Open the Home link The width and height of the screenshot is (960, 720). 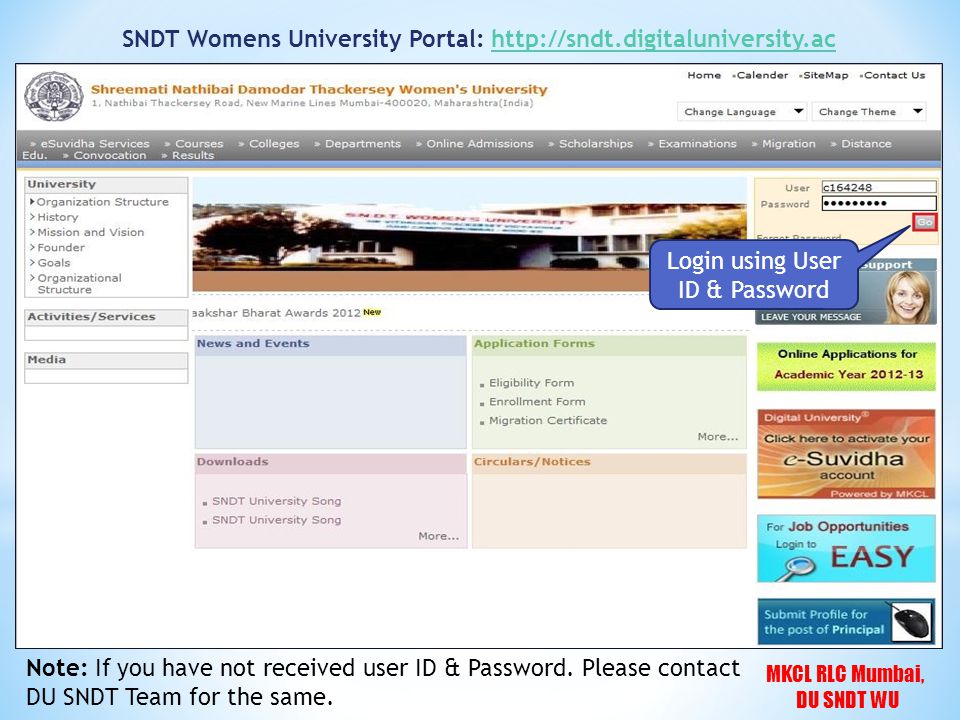(x=703, y=75)
